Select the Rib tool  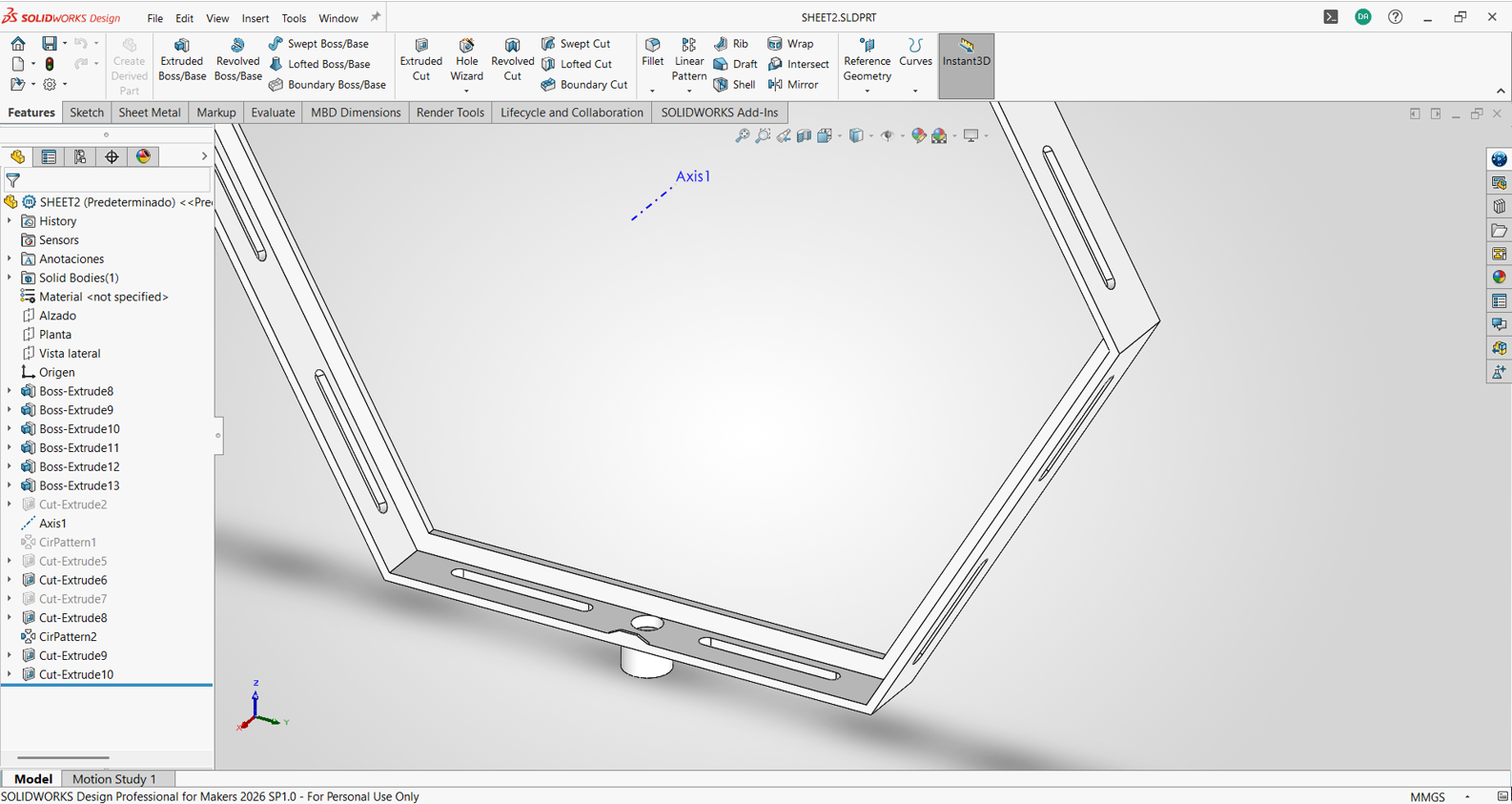(x=731, y=44)
